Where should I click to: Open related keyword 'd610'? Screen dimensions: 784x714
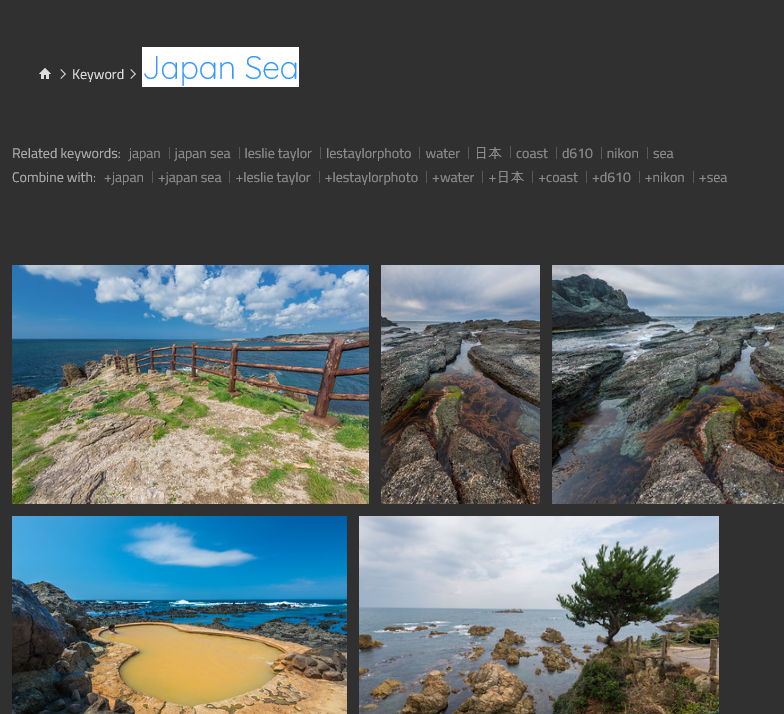577,154
